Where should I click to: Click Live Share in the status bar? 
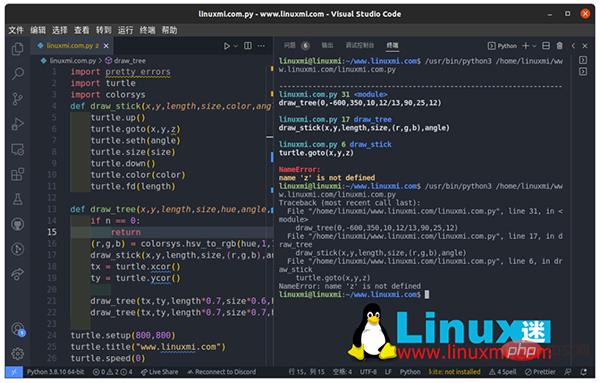coord(160,372)
